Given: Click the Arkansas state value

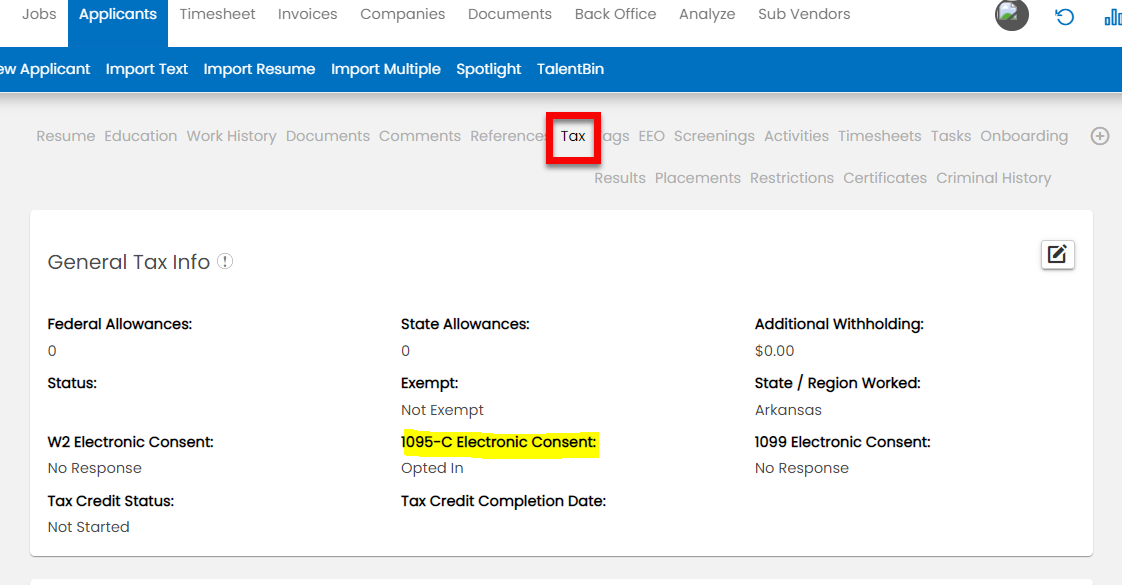Looking at the screenshot, I should coord(788,410).
